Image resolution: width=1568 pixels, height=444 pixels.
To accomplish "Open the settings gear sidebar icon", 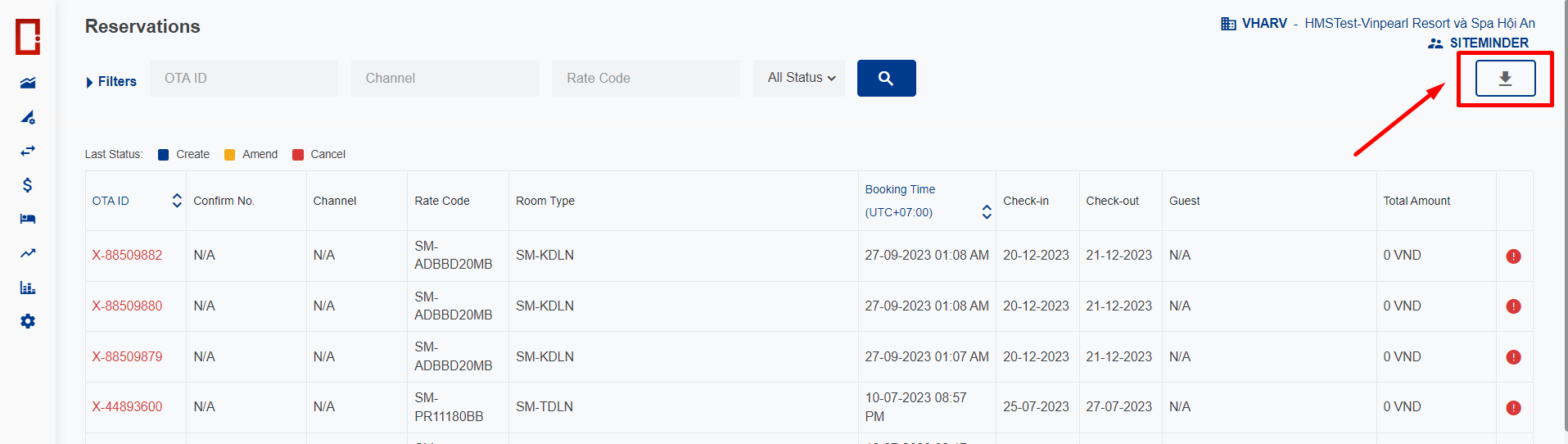I will [x=28, y=321].
